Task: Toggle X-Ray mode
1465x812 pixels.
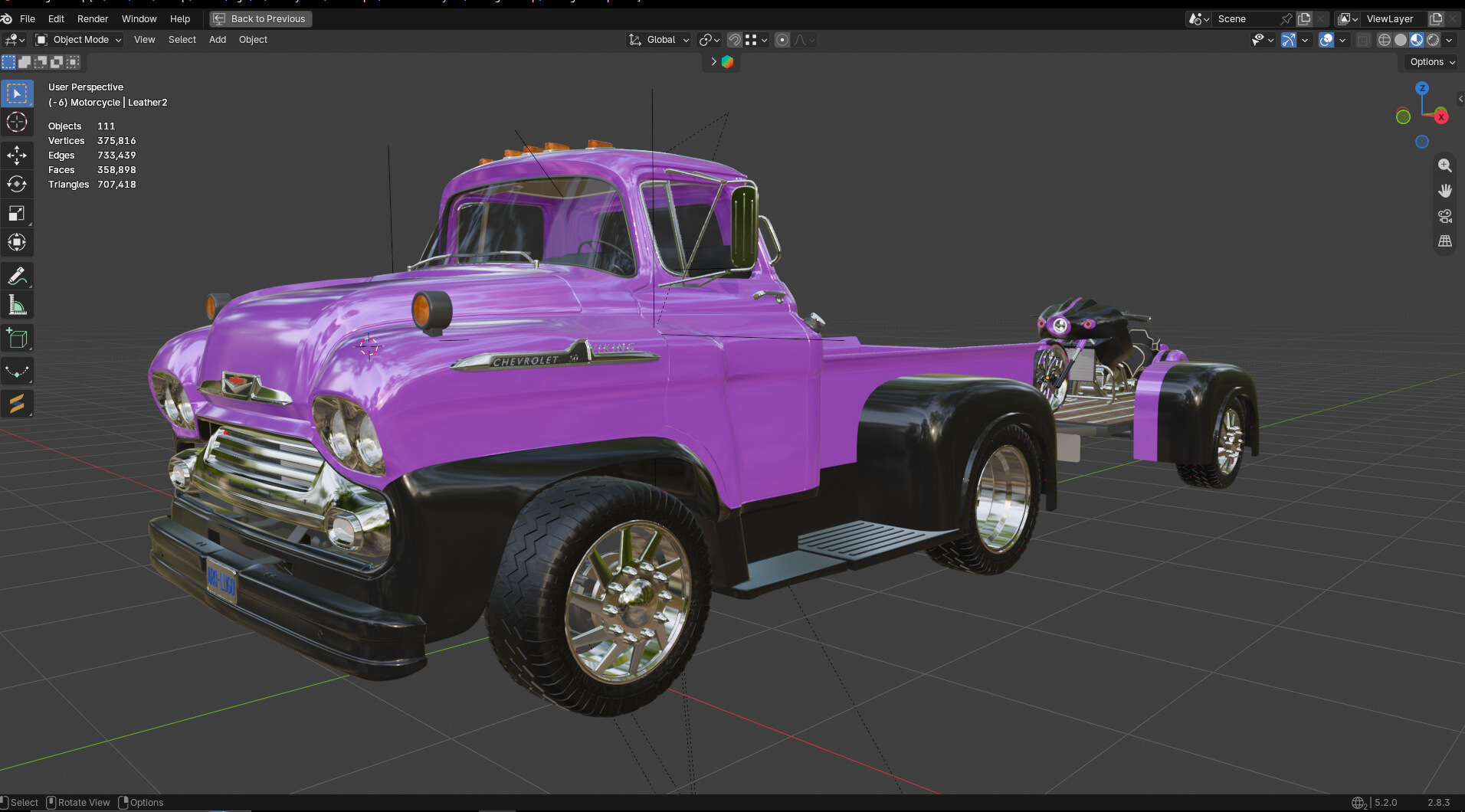Action: (1363, 40)
